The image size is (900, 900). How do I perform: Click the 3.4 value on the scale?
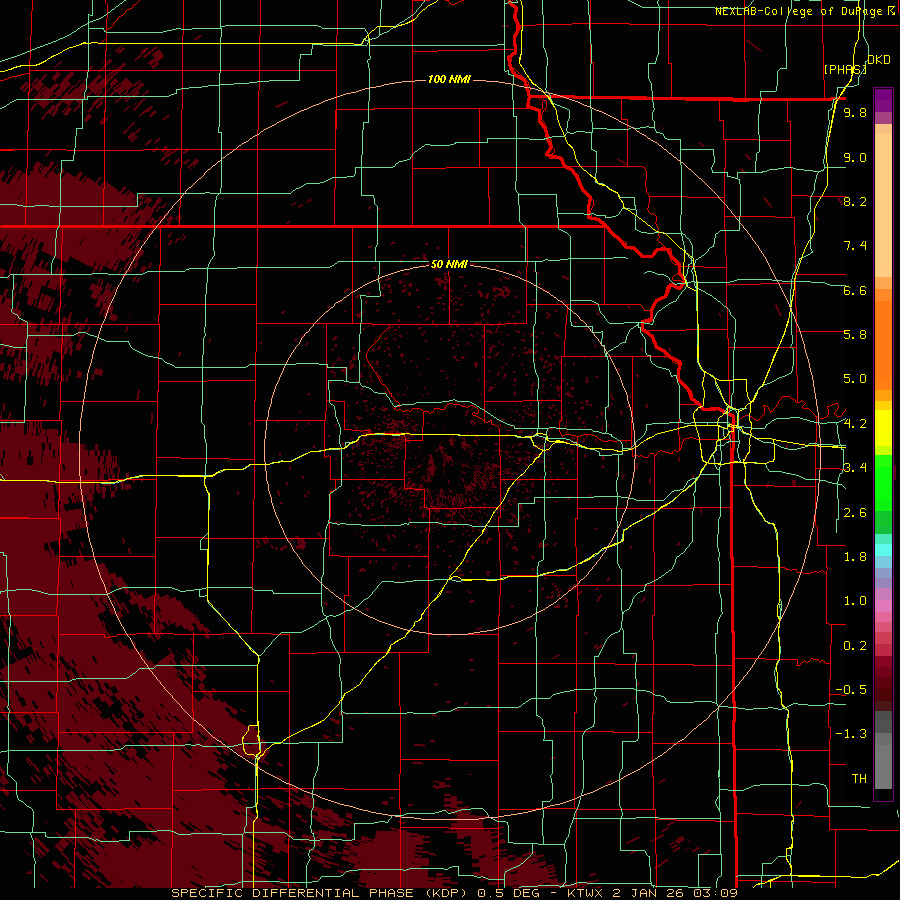click(x=855, y=468)
